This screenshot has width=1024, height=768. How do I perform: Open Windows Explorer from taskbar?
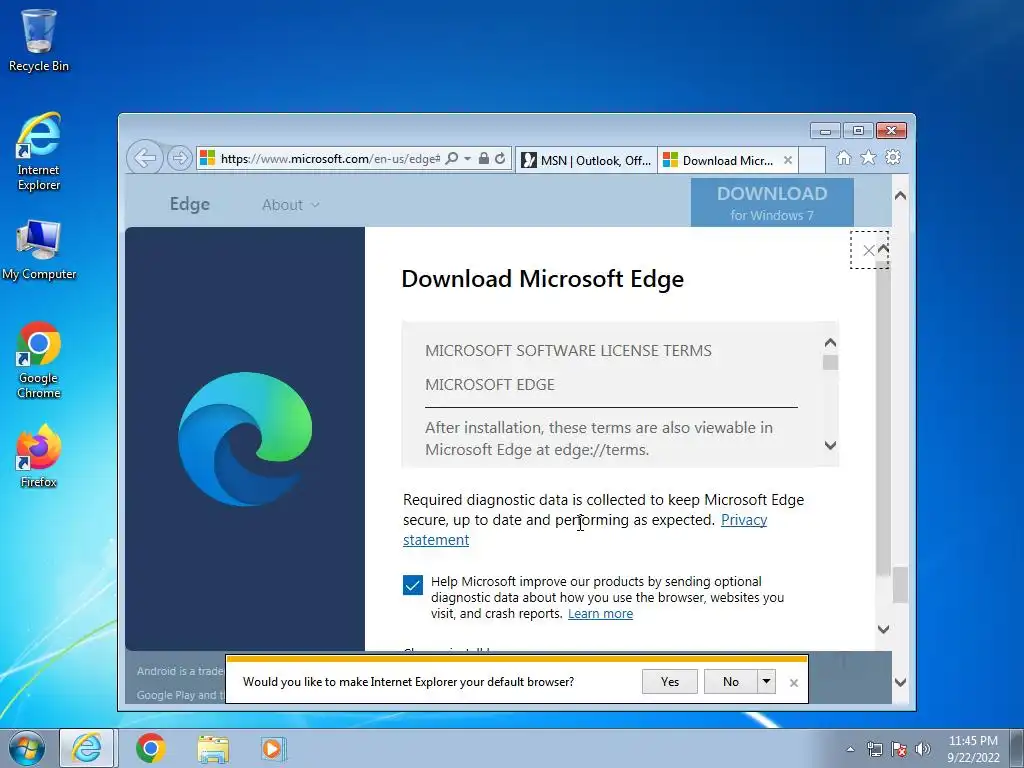pyautogui.click(x=213, y=748)
